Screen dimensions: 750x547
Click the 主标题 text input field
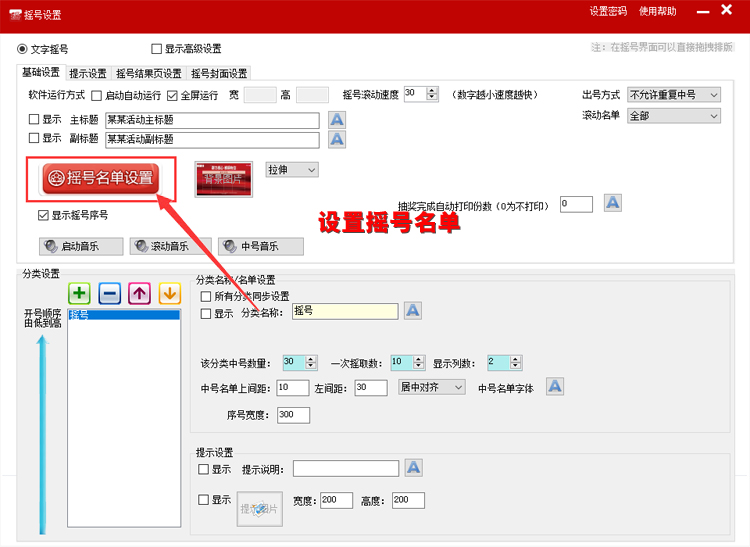point(211,120)
